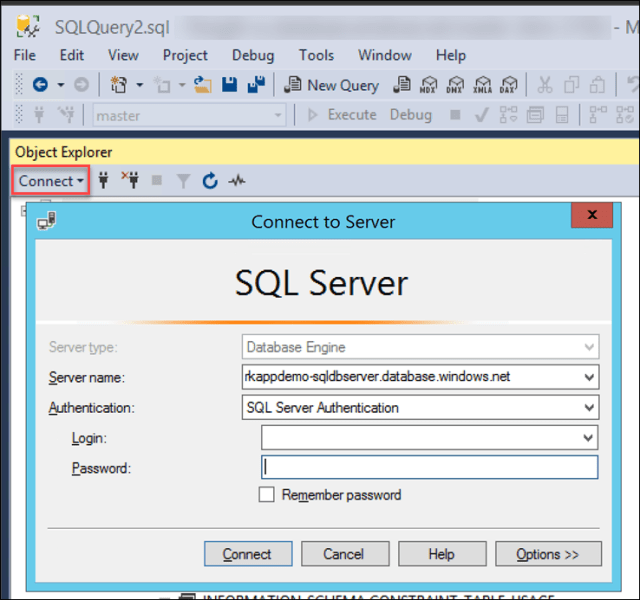Screen dimensions: 640x600
Task: Click the Paste icon in toolbar
Action: pyautogui.click(x=597, y=85)
